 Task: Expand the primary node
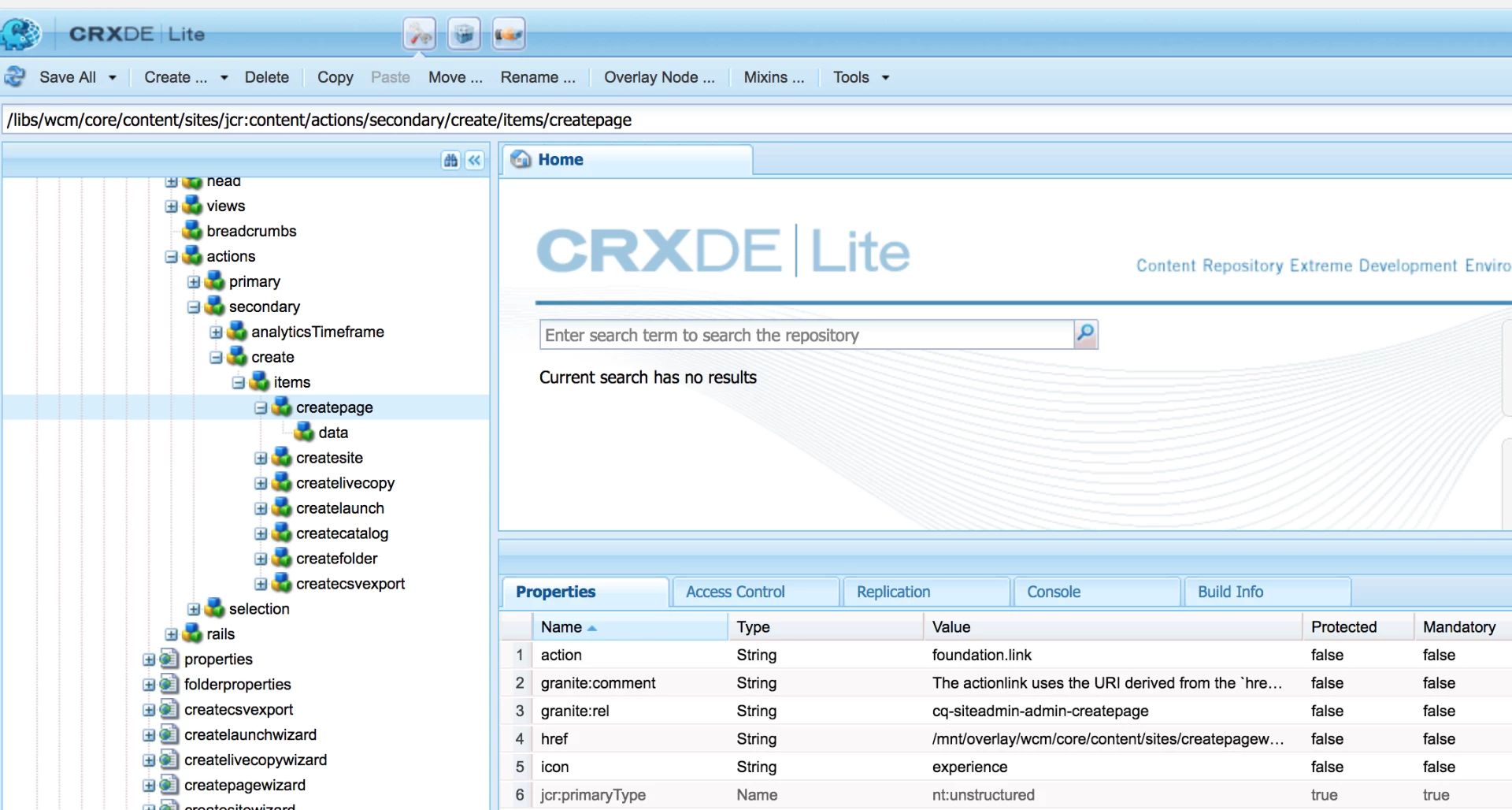coord(194,282)
